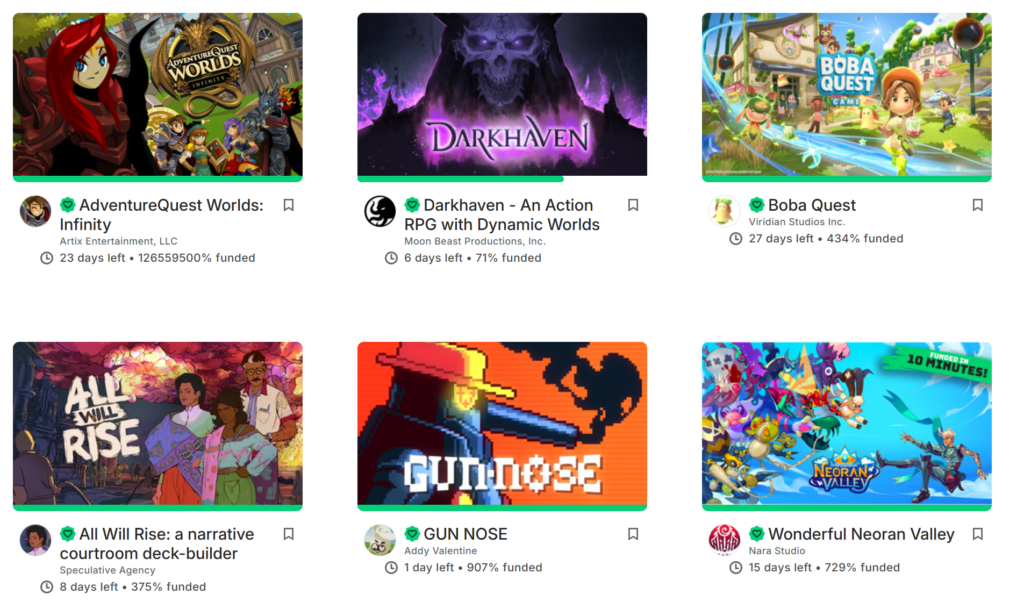Open the Addy Valentine creator avatar
1024x602 pixels.
379,541
